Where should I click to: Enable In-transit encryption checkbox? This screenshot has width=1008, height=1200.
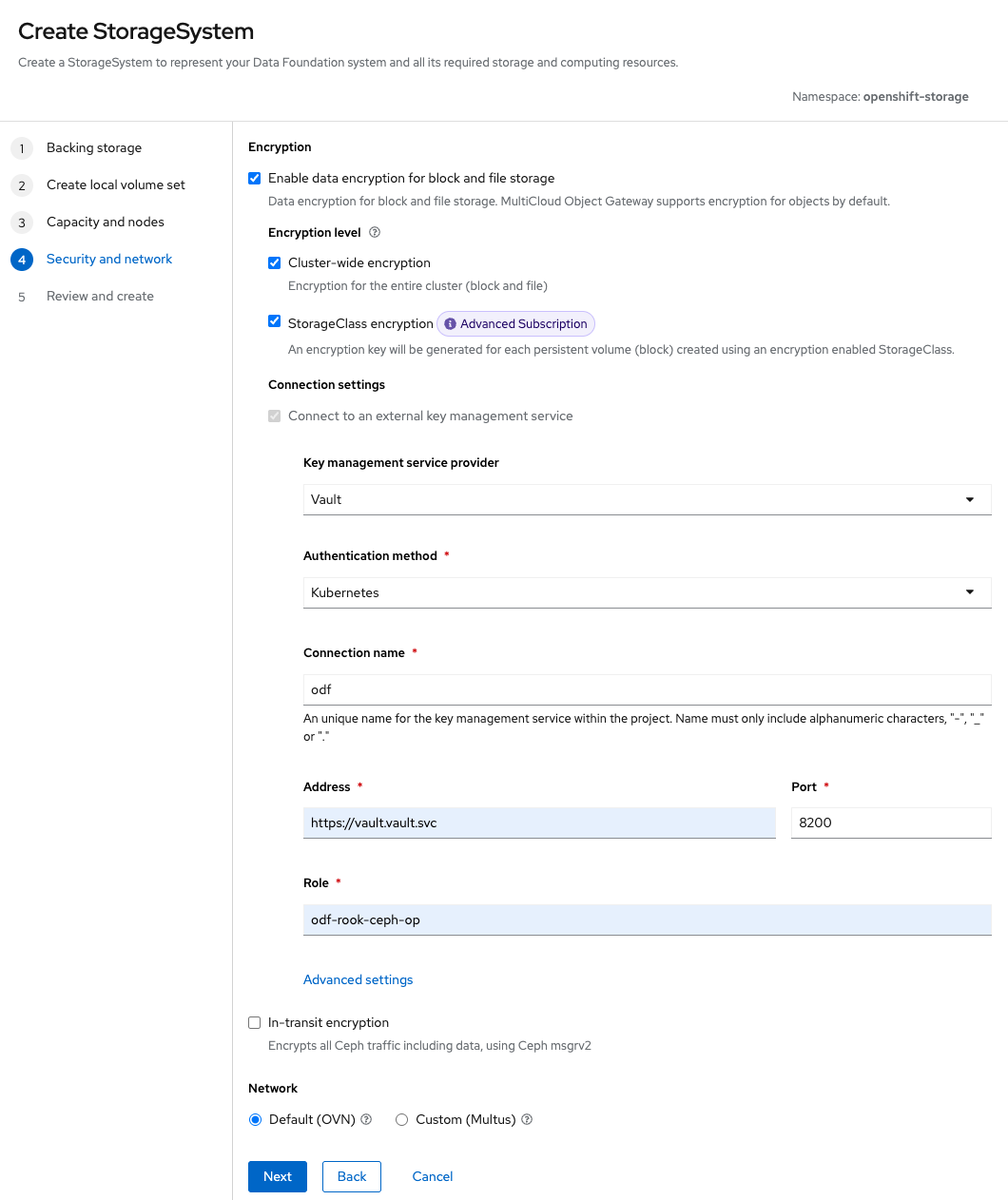[255, 1022]
